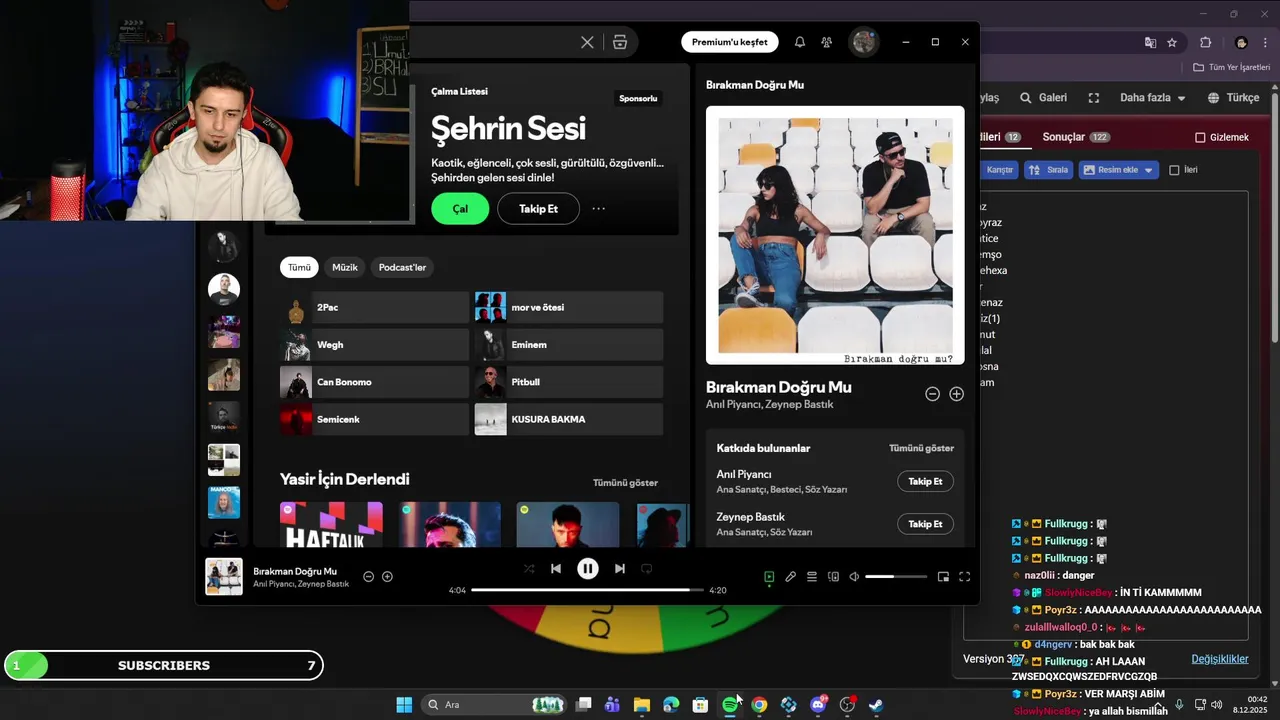Viewport: 1280px width, 720px height.
Task: Toggle fullscreen icon on the wheel page
Action: (1093, 98)
